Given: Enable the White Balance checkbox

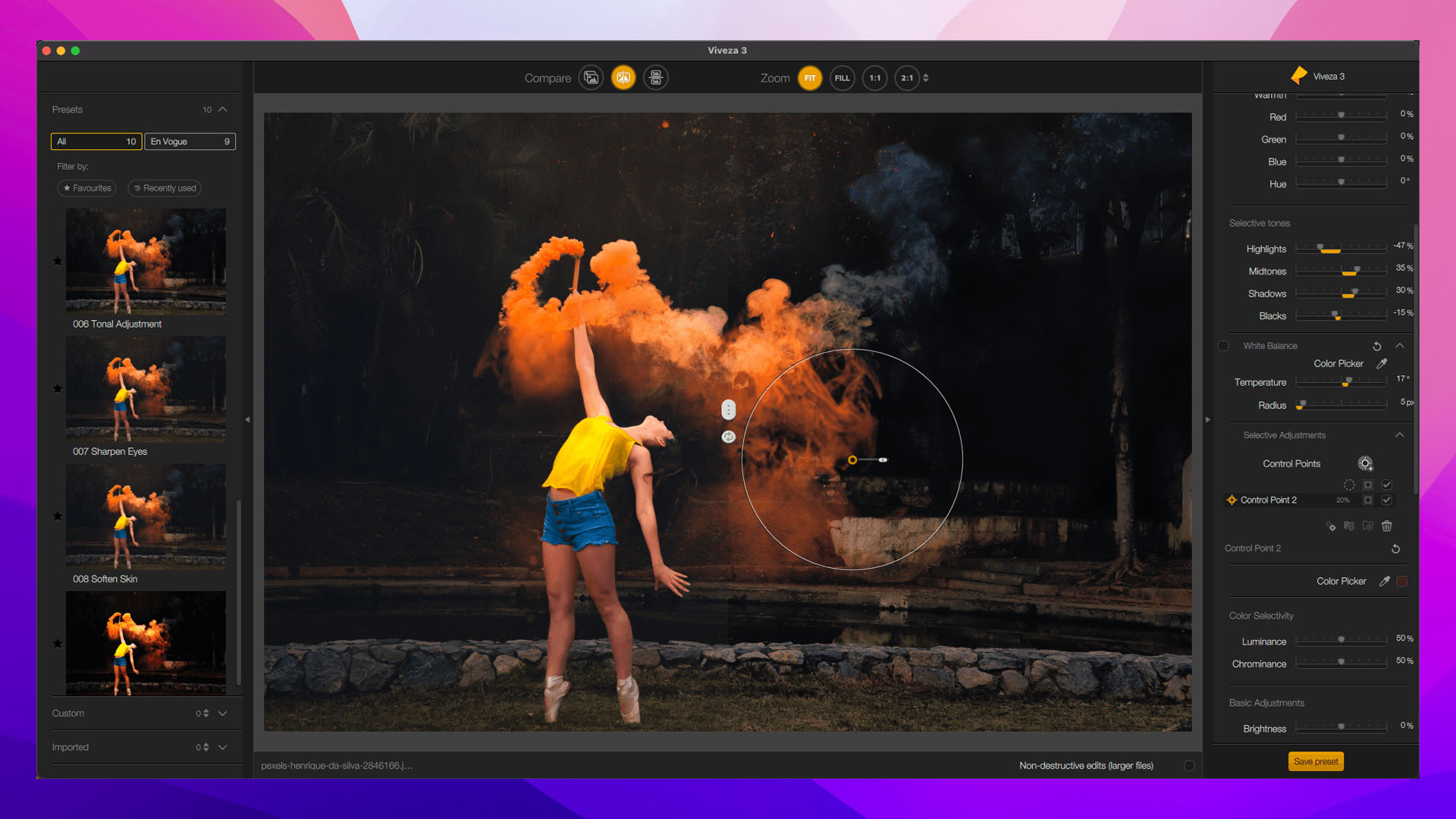Looking at the screenshot, I should 1223,346.
